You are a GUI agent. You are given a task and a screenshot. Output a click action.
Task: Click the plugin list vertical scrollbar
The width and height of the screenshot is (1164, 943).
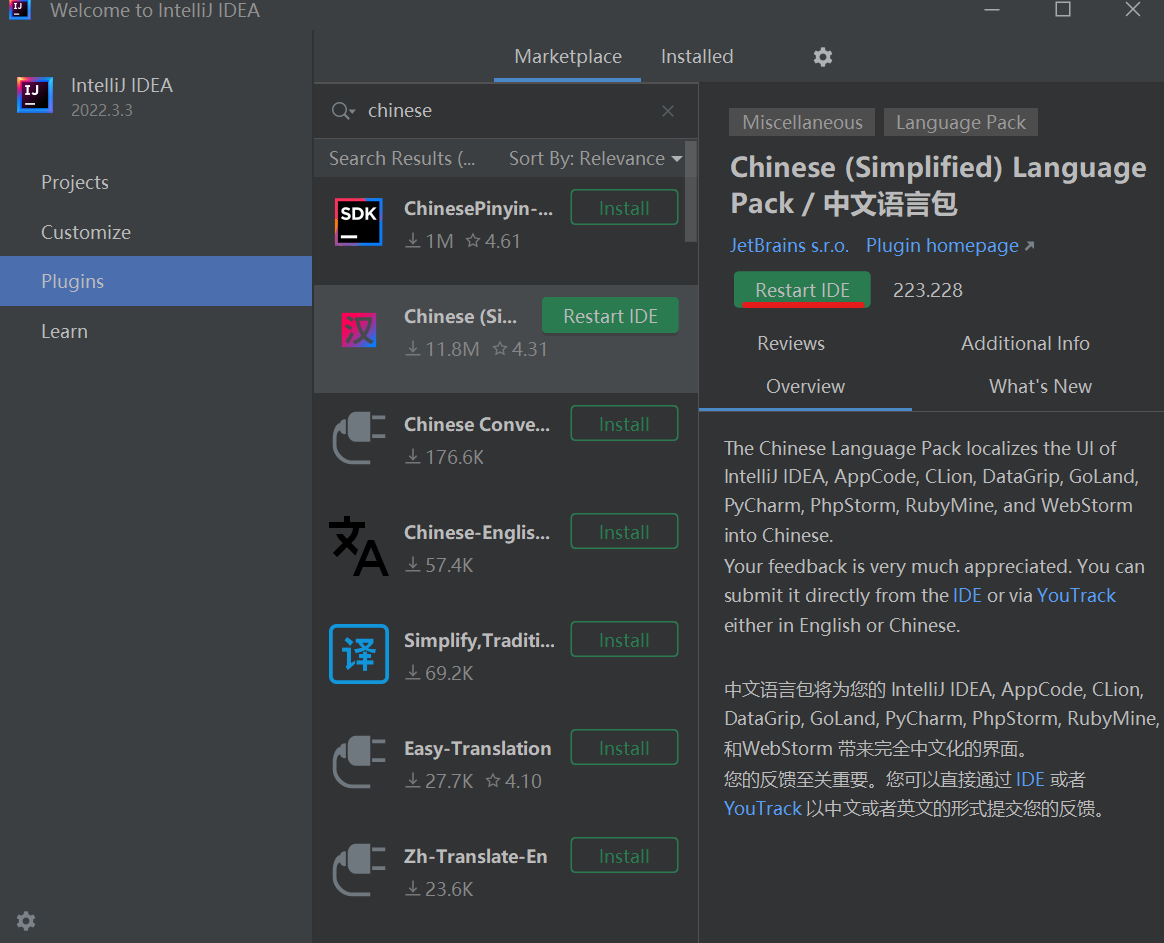pyautogui.click(x=690, y=192)
